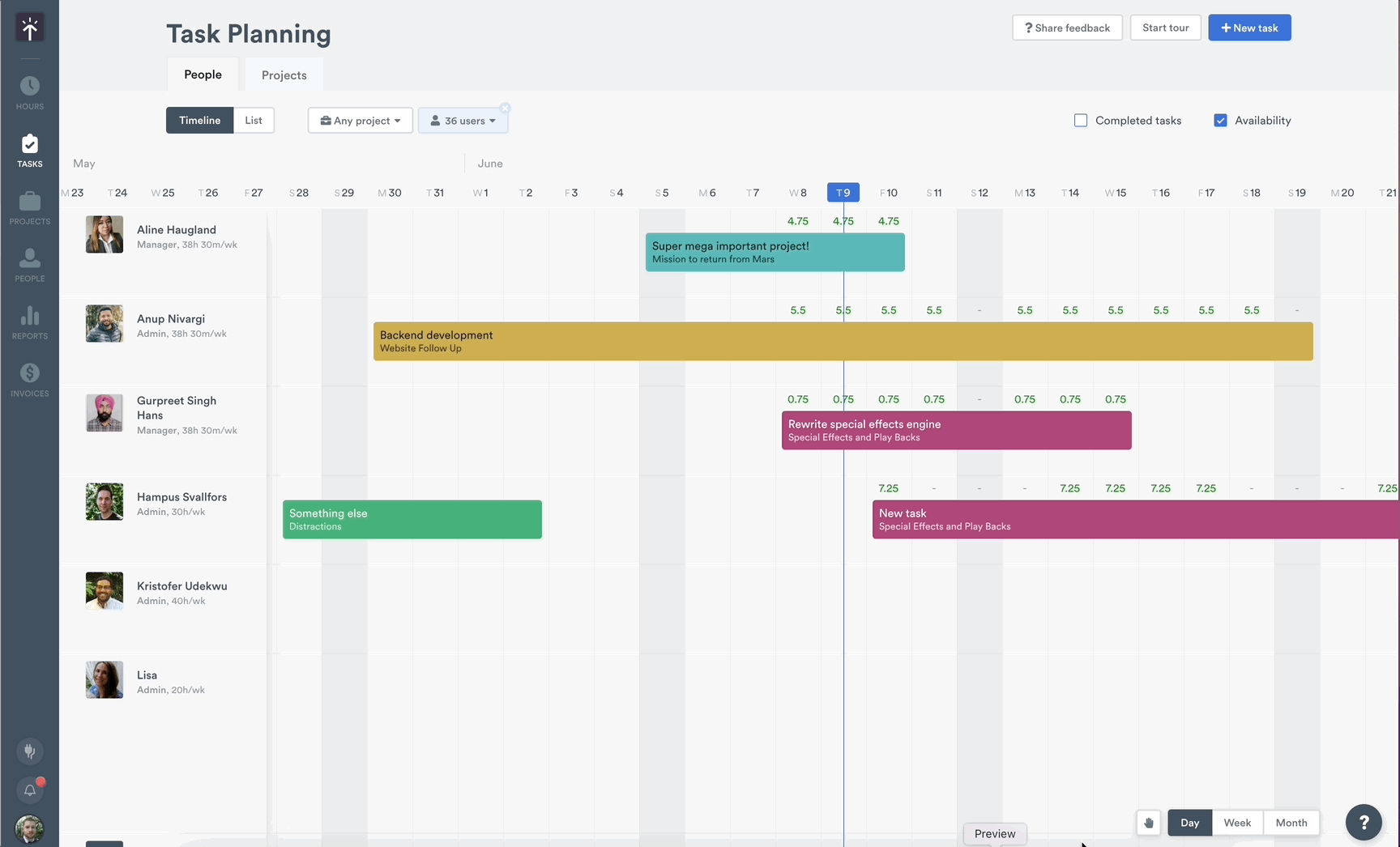Check notifications with the bell icon
Screen dimensions: 1400x847
[30, 790]
